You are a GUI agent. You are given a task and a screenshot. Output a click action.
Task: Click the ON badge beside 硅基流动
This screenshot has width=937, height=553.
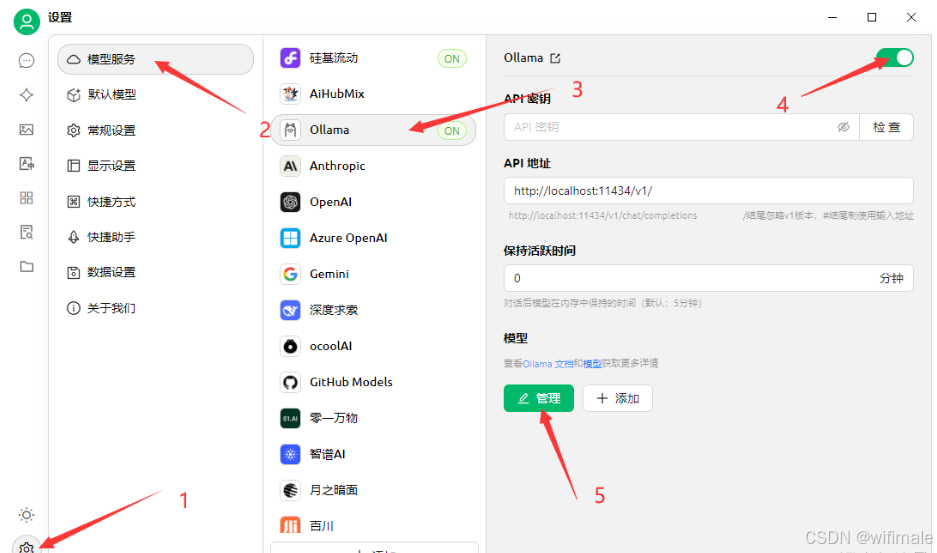coord(452,59)
